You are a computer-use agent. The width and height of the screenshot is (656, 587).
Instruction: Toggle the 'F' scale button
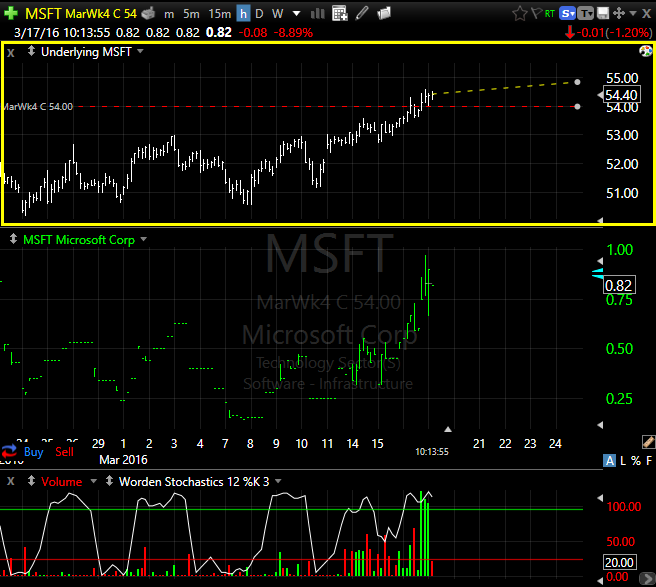pos(649,461)
